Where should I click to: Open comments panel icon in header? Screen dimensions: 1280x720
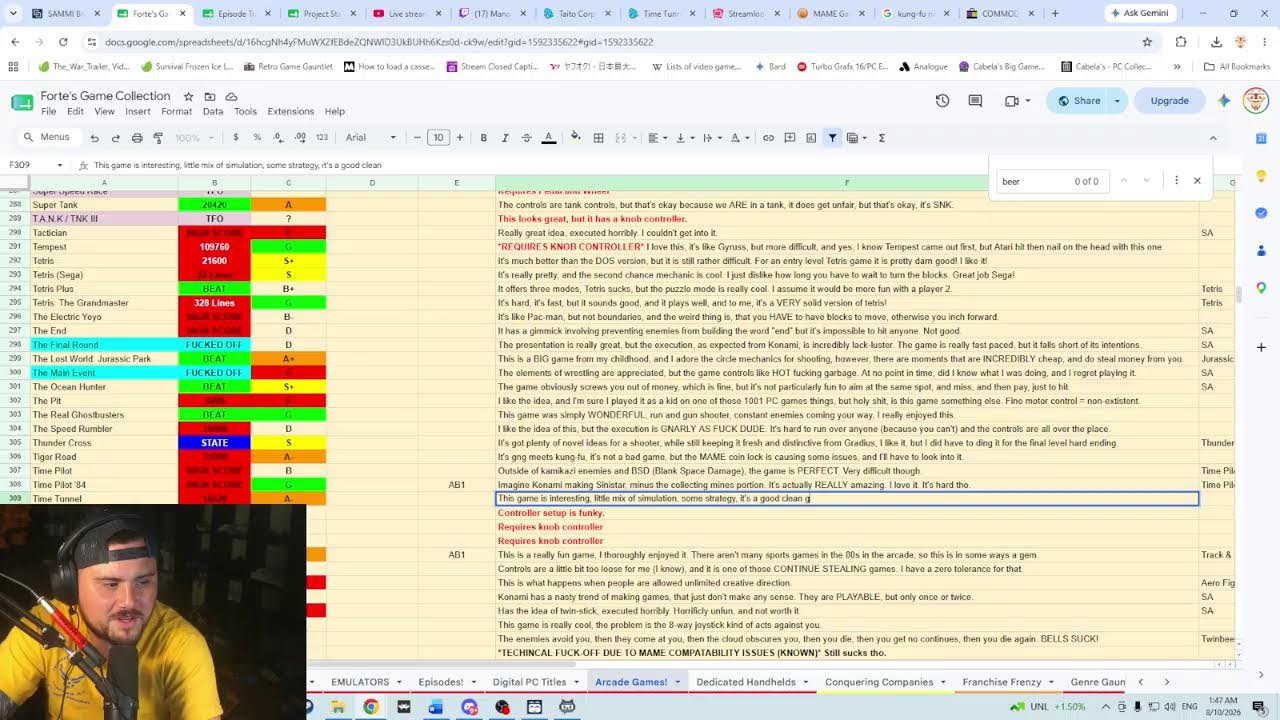tap(975, 100)
